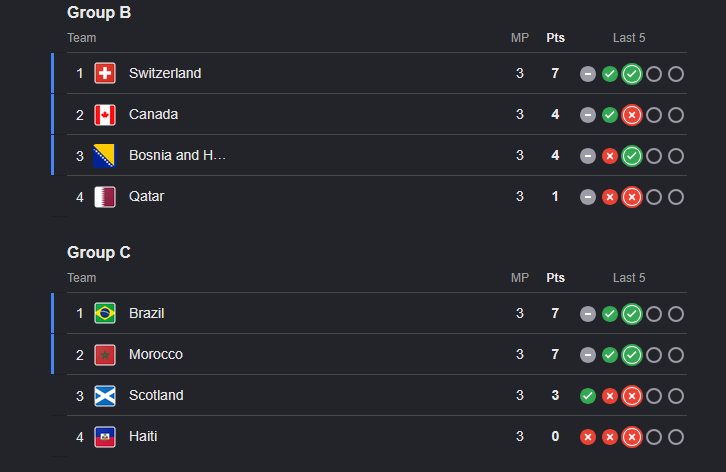This screenshot has width=726, height=472.
Task: Click the Bosnia and Herzegovina flag icon
Action: [x=105, y=155]
